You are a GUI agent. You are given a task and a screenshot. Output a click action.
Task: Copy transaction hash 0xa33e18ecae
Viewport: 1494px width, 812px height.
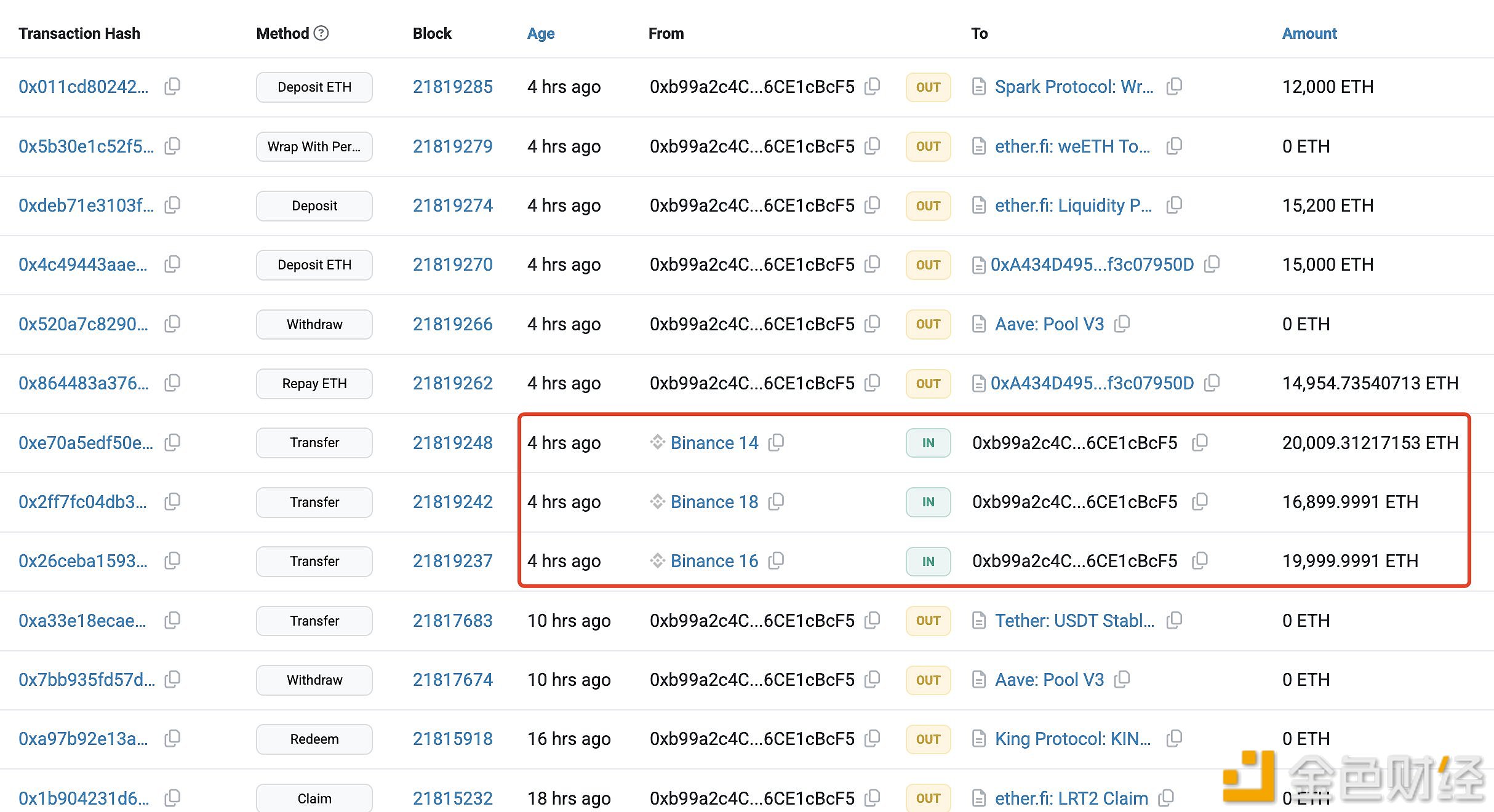tap(172, 621)
